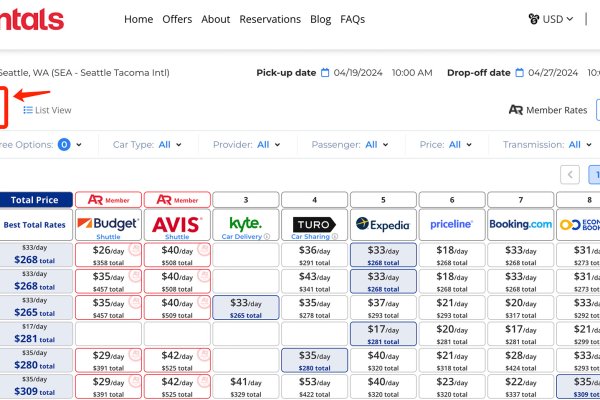The height and width of the screenshot is (400, 600).
Task: Toggle Member Rates
Action: point(547,110)
